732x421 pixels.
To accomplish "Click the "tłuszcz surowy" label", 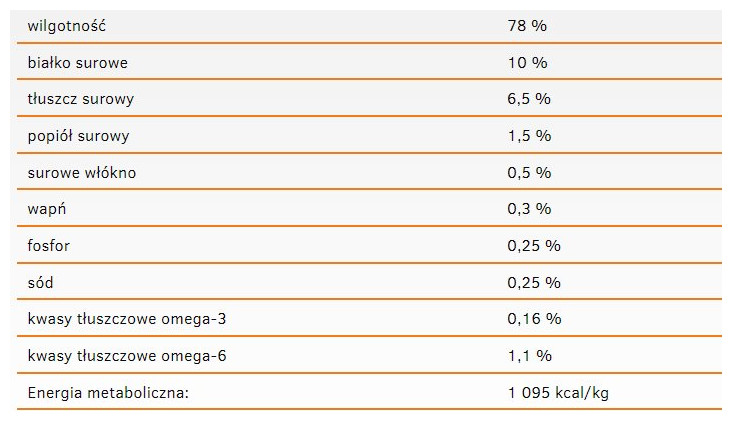I will 81,99.
